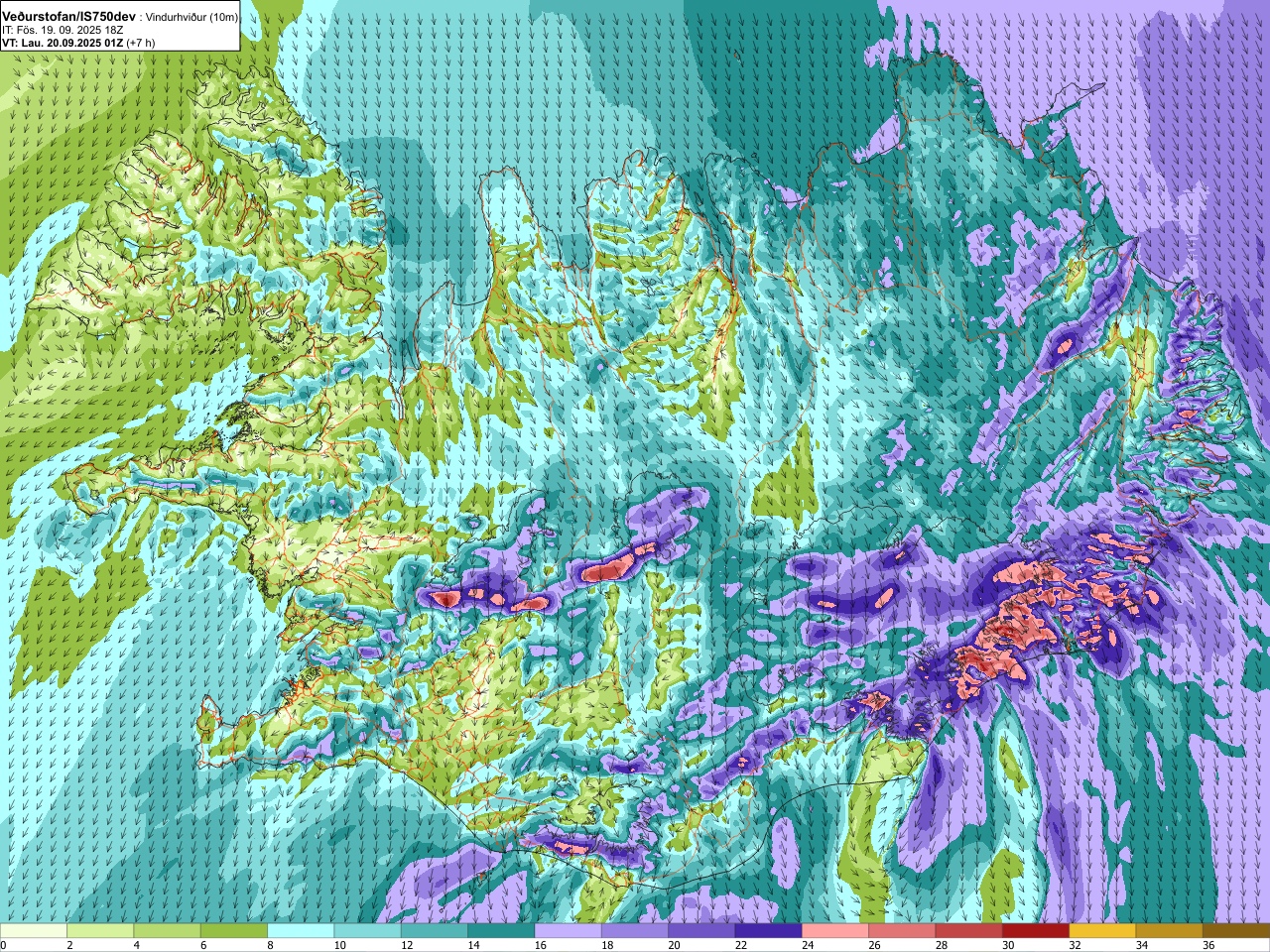1270x952 pixels.
Task: Click legend scale number 24
Action: tap(808, 945)
